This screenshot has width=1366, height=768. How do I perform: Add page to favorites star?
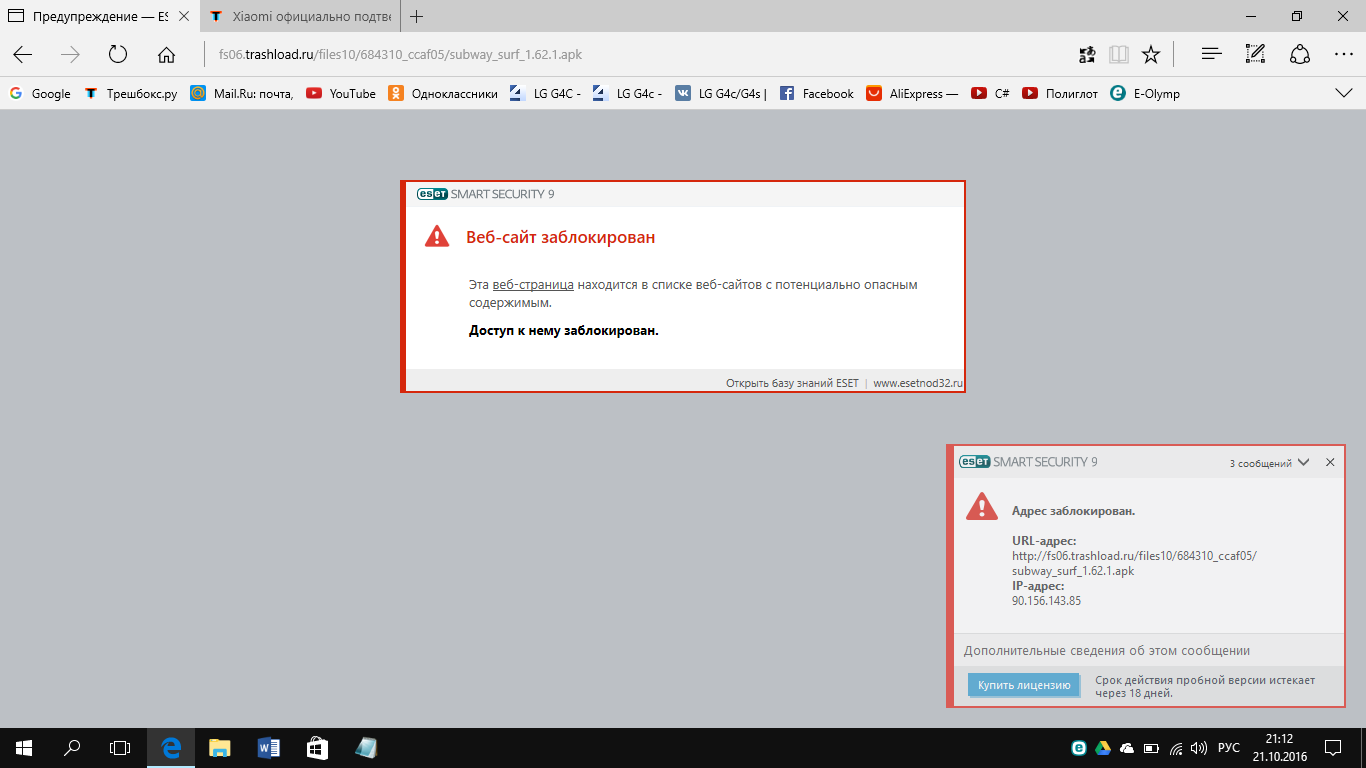[x=1151, y=55]
